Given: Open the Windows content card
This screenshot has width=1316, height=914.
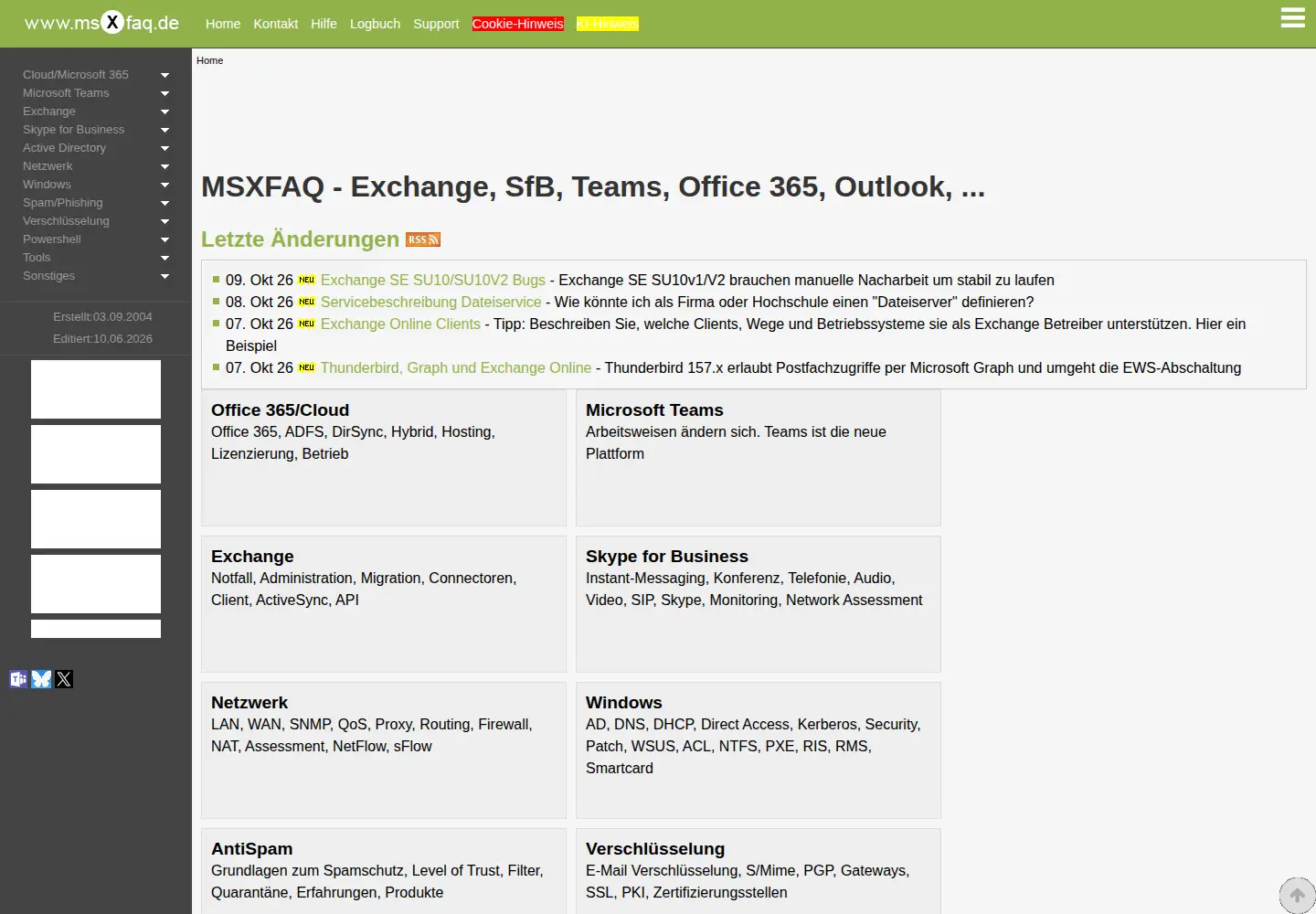Looking at the screenshot, I should pyautogui.click(x=759, y=750).
